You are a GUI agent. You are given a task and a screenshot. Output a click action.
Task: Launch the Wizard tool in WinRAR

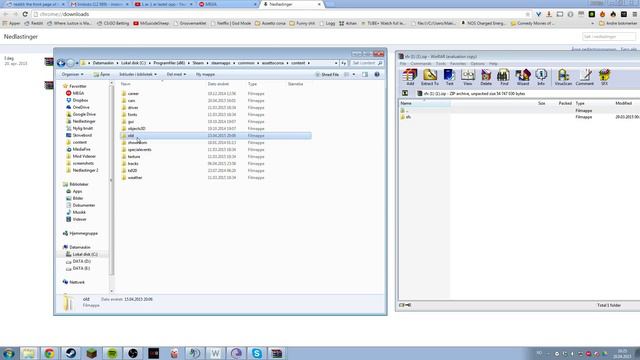click(x=523, y=77)
